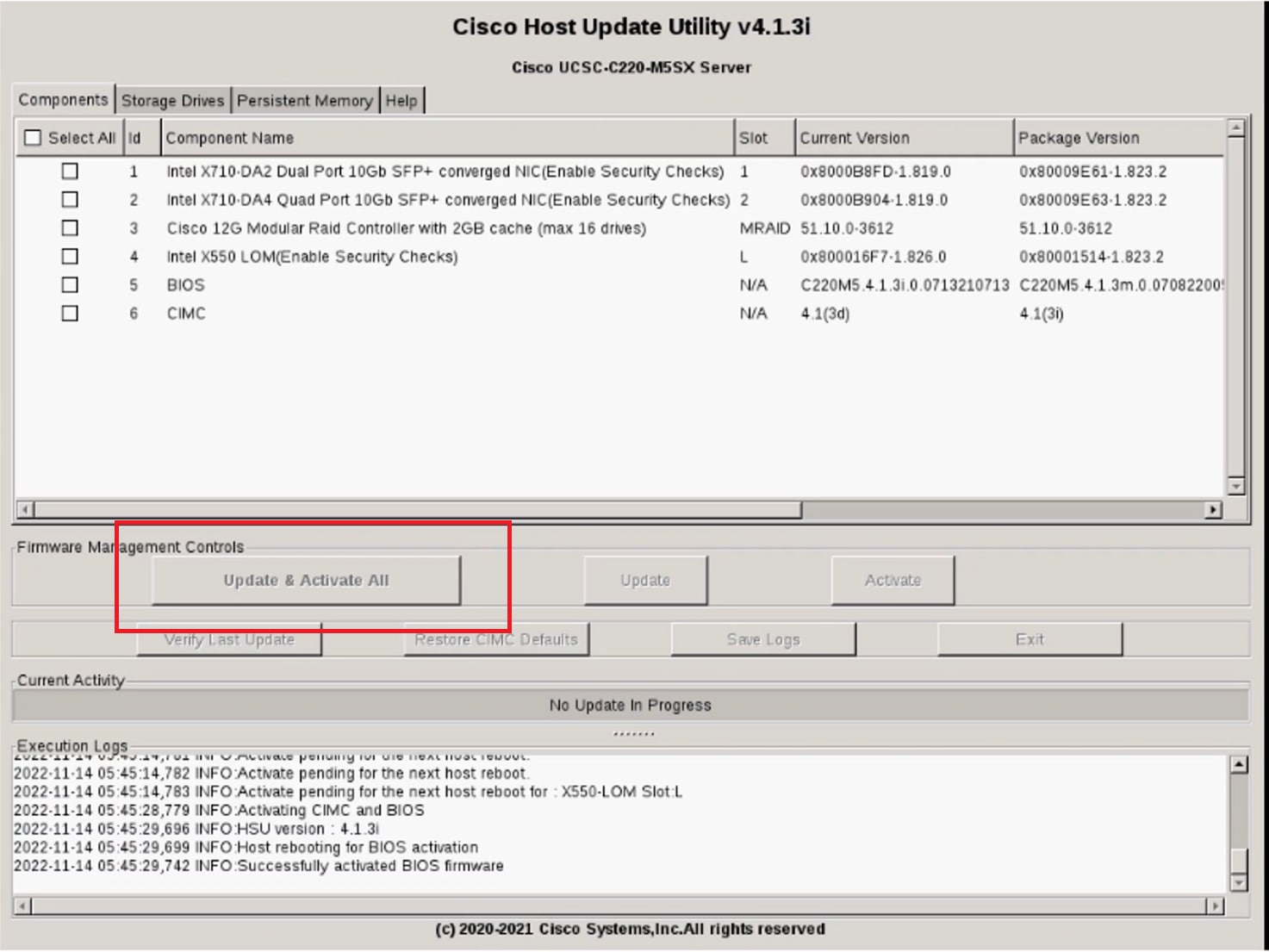
Task: Select the Intel X710-DA2 Dual Port component name
Action: [445, 171]
